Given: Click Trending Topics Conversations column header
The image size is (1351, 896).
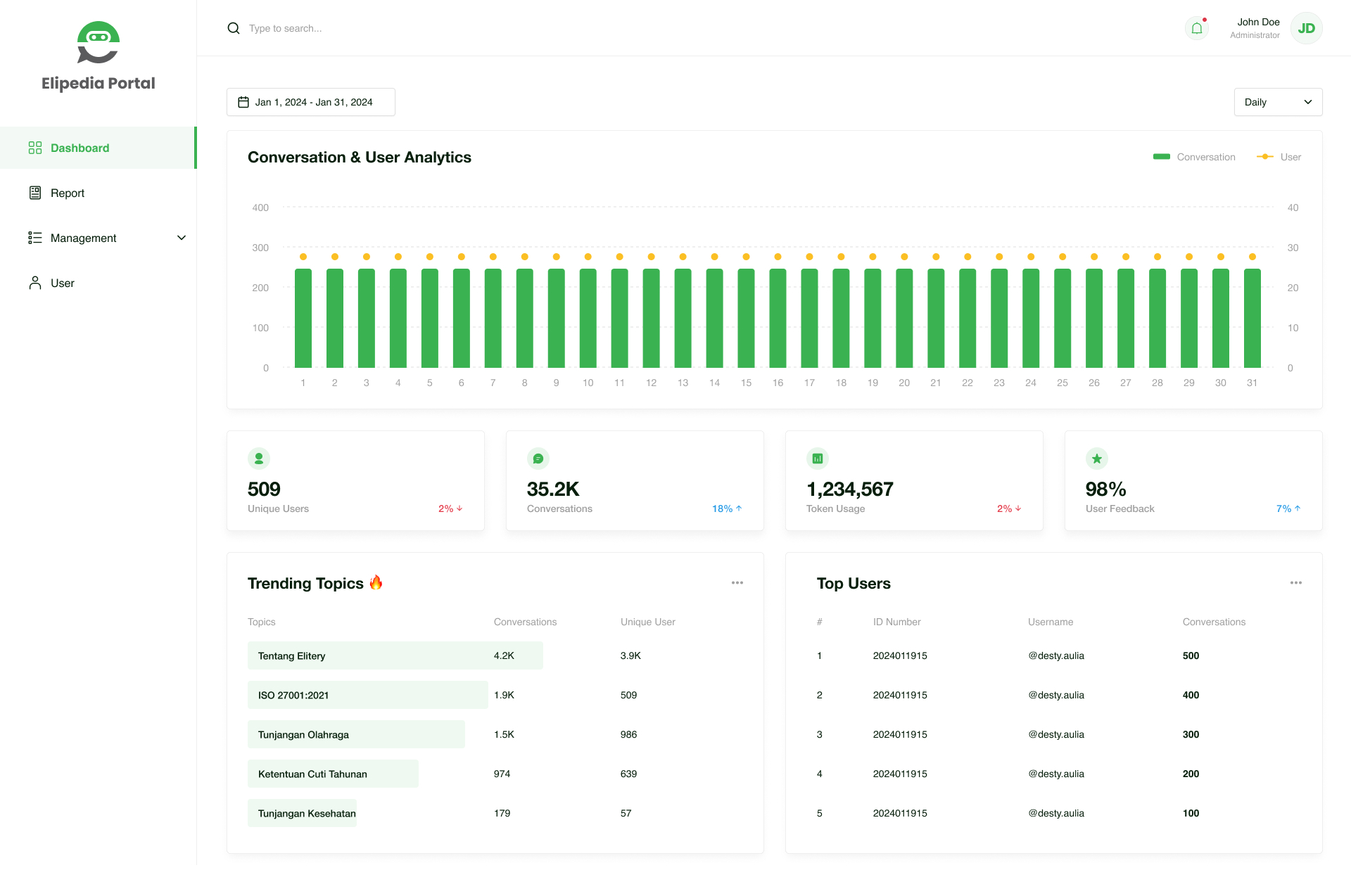Looking at the screenshot, I should coord(525,622).
